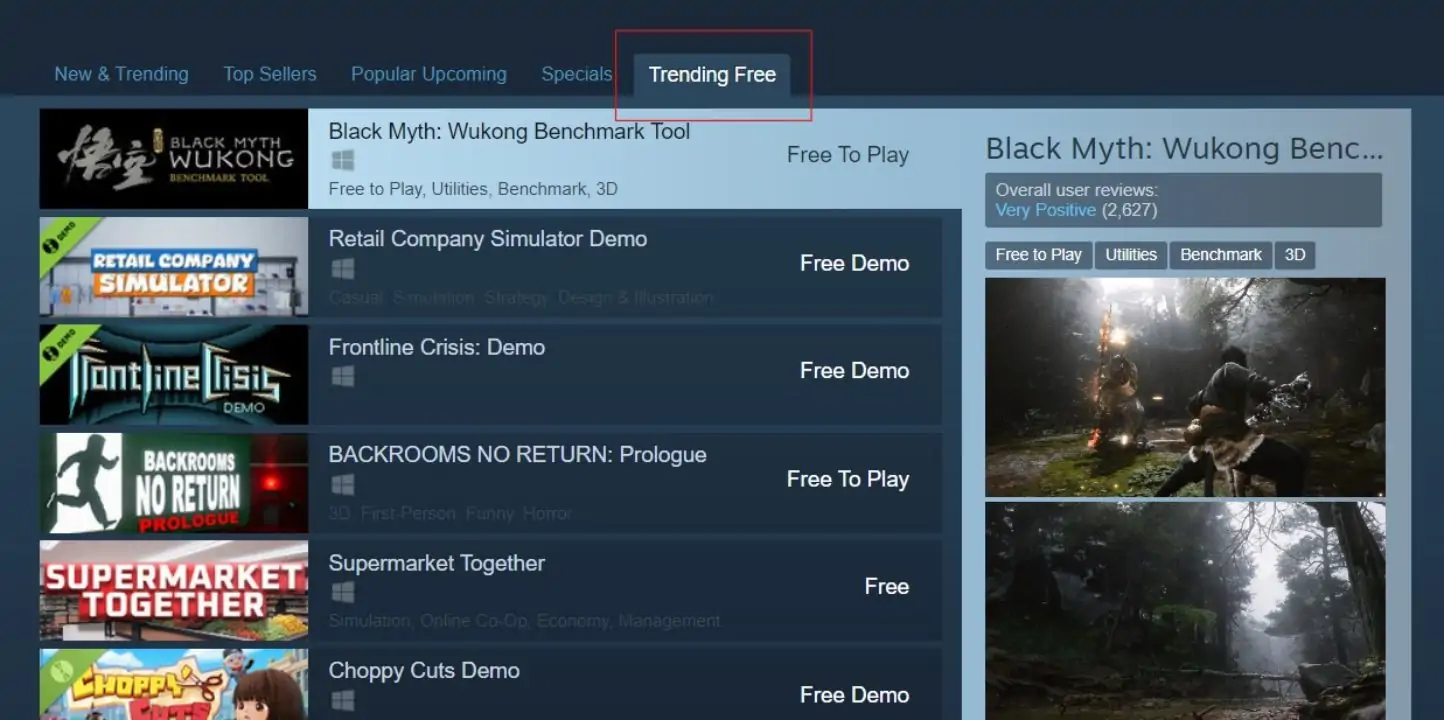1444x720 pixels.
Task: Open the Top Sellers tab
Action: (269, 74)
